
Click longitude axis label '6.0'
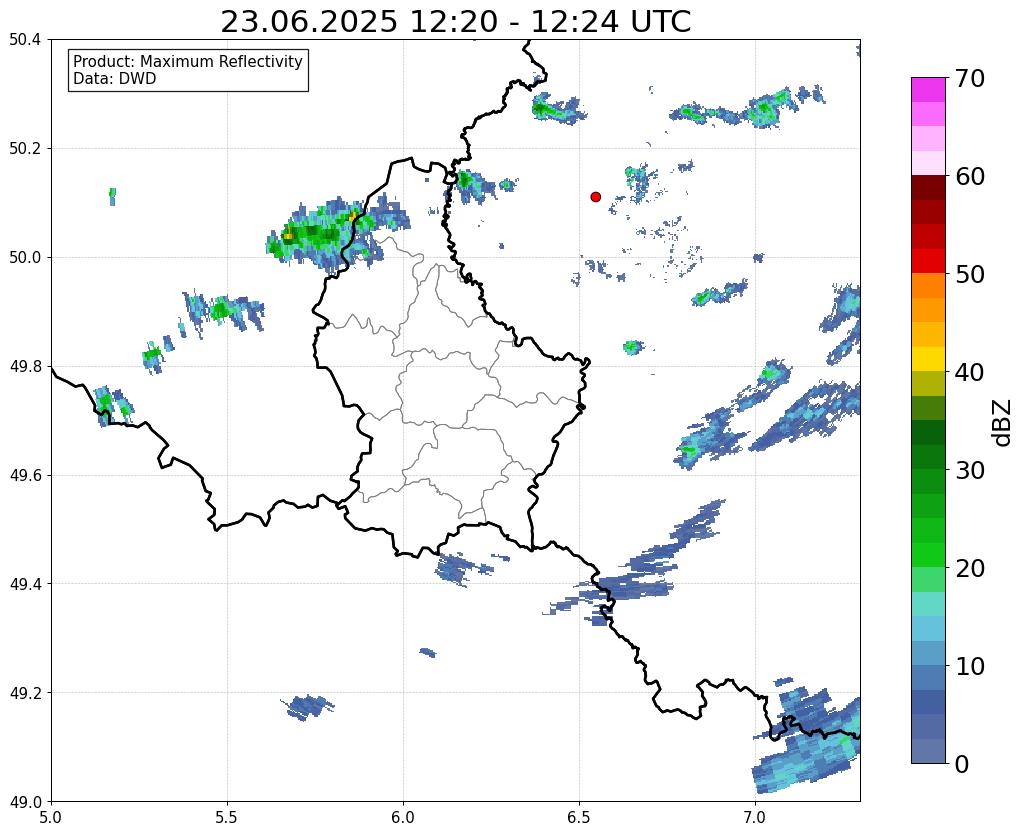[x=403, y=817]
